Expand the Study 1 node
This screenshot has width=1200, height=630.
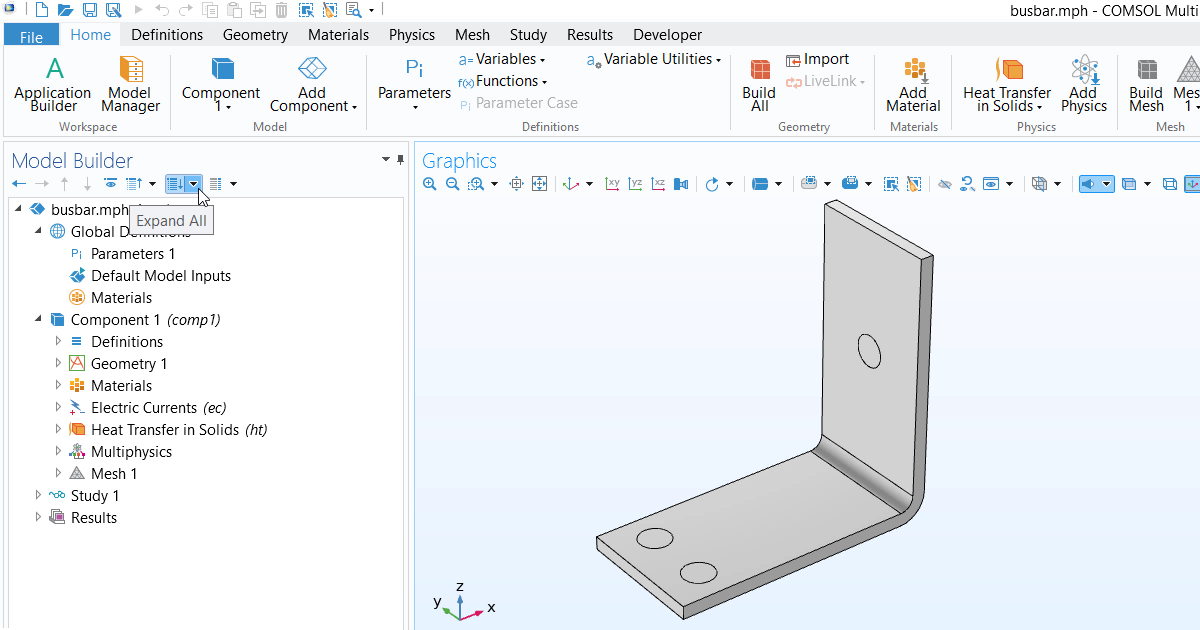coord(38,496)
